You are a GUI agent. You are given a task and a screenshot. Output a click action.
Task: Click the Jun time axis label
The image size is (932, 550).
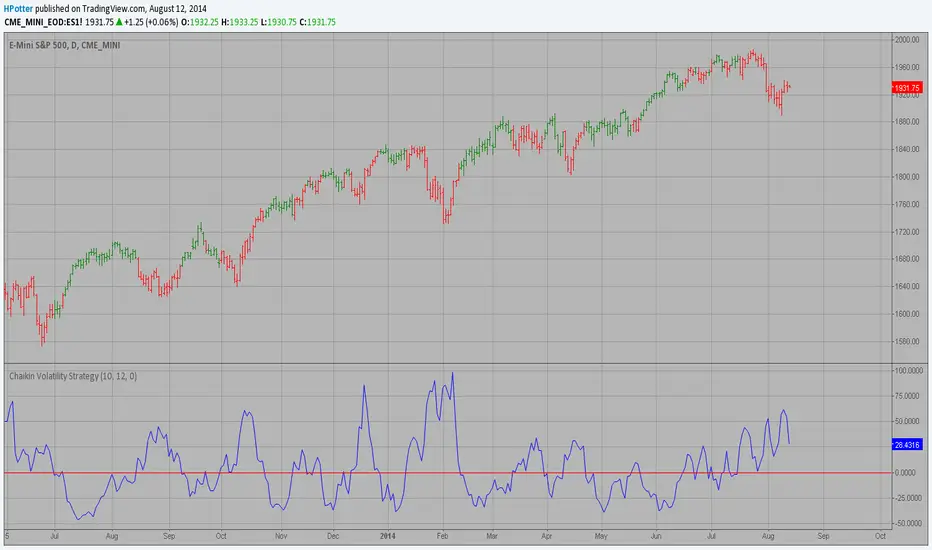656,536
